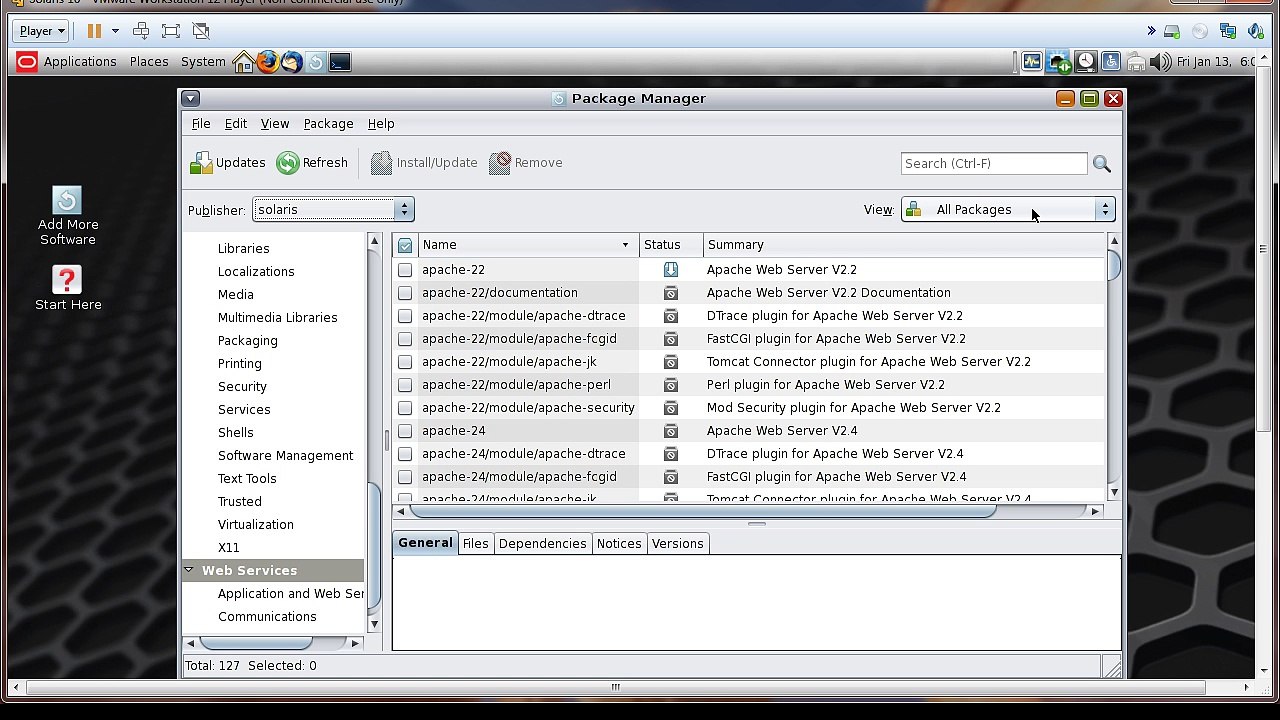Click the Status column header
The width and height of the screenshot is (1280, 720).
click(x=671, y=245)
